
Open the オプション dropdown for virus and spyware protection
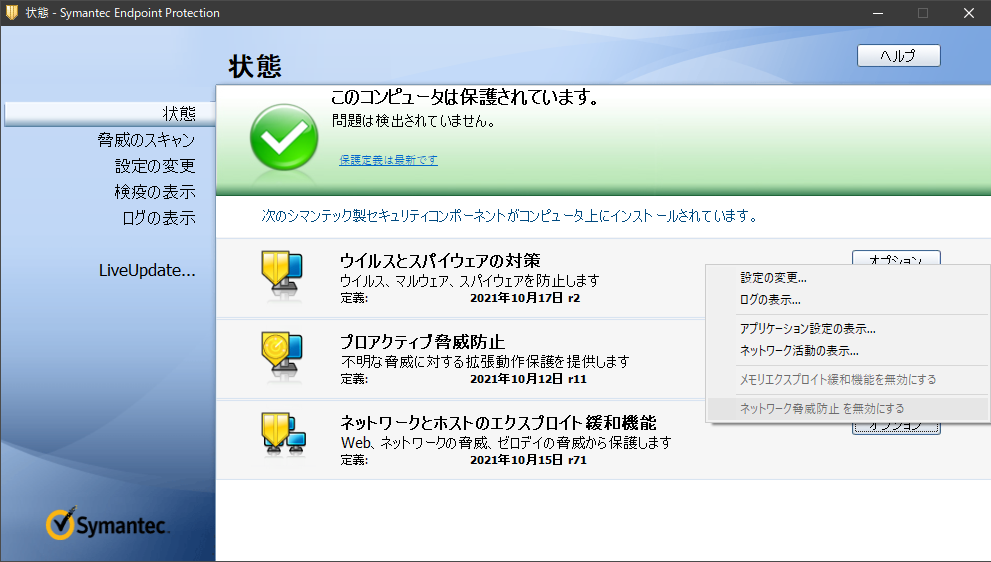(x=896, y=257)
